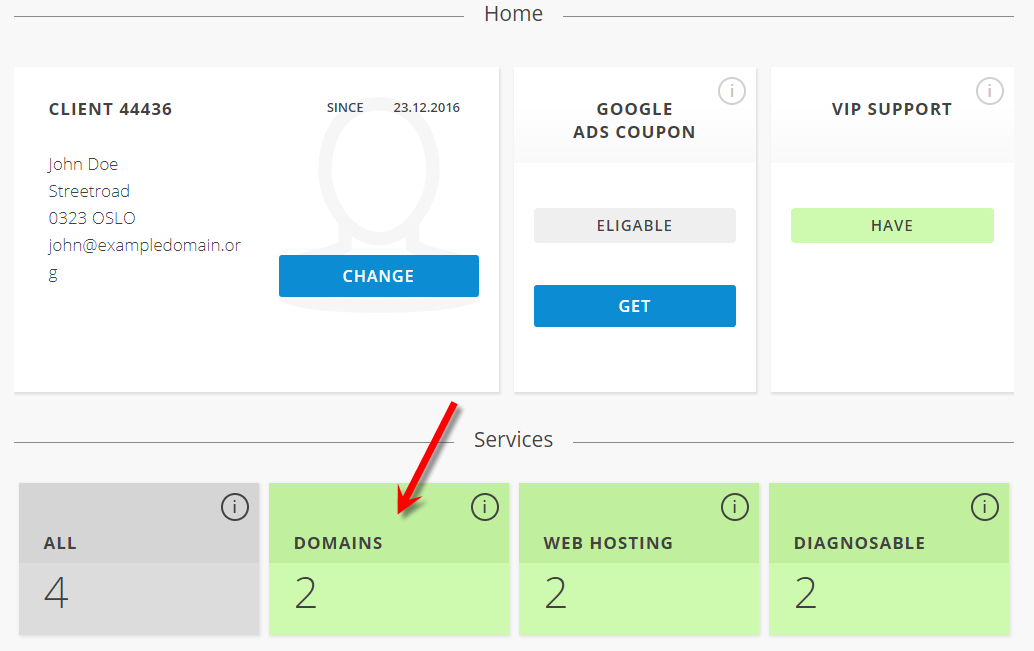Click GET to claim Google Ads coupon

(634, 306)
